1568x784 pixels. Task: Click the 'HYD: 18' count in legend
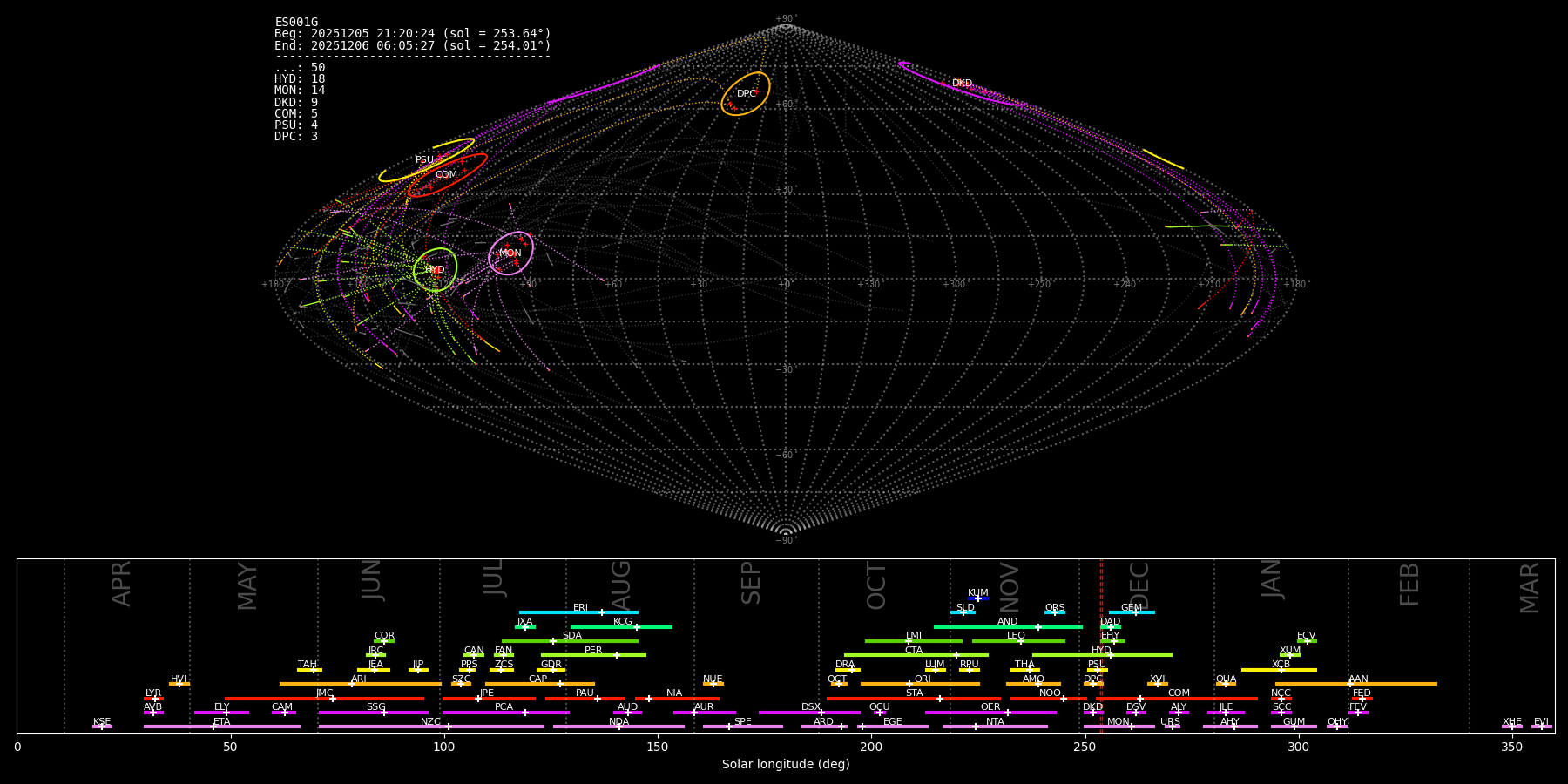click(x=300, y=79)
